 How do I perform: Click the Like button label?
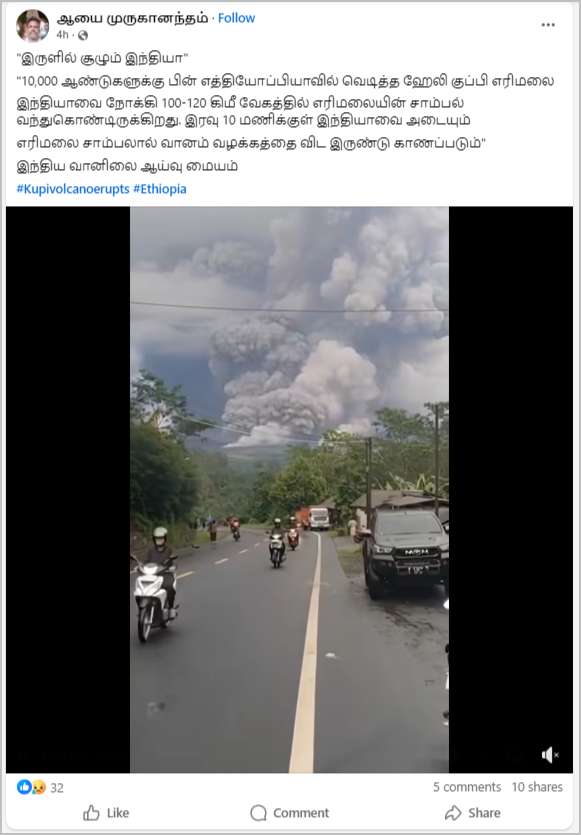(118, 813)
